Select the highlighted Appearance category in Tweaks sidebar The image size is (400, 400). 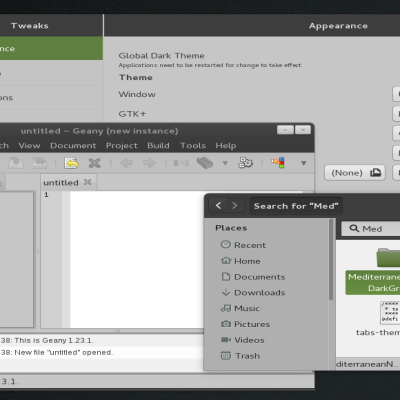[x=51, y=48]
